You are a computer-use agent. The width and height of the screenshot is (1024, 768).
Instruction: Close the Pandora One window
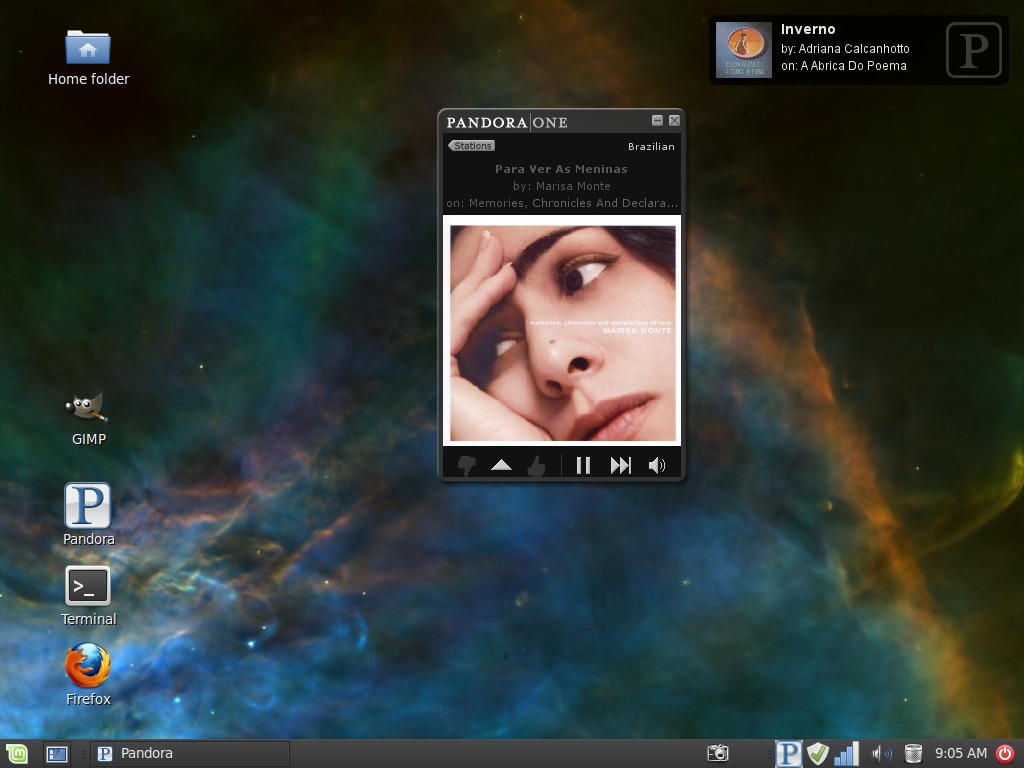coord(675,120)
